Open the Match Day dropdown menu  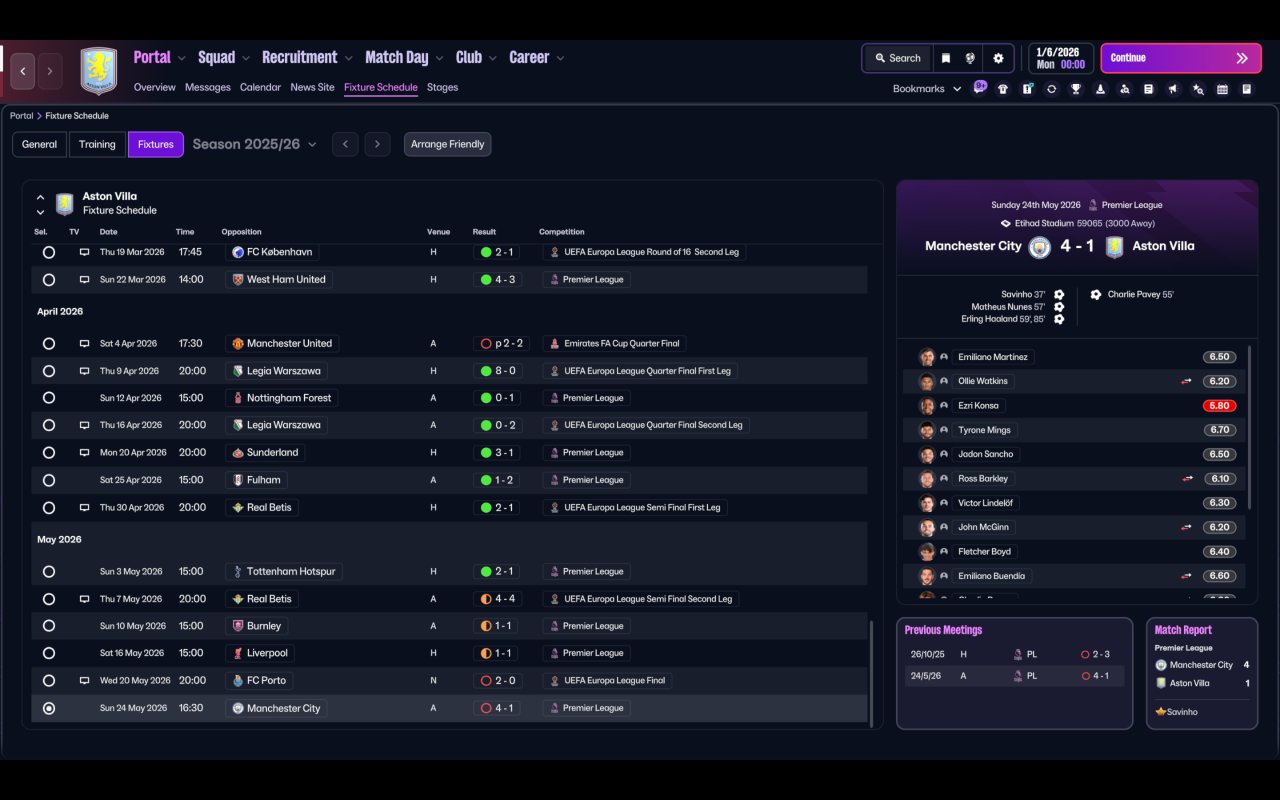tap(404, 58)
